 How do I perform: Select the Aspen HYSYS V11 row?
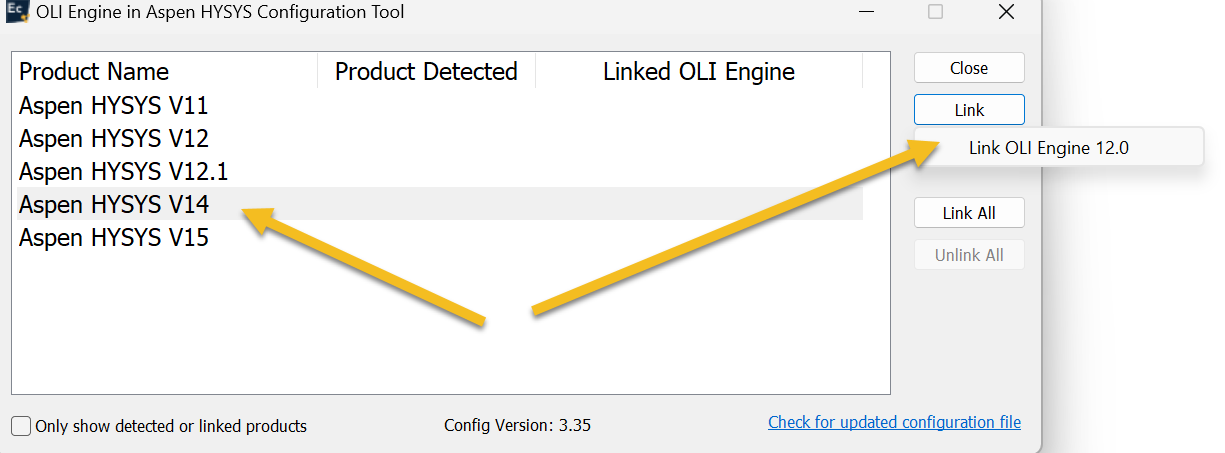[113, 105]
